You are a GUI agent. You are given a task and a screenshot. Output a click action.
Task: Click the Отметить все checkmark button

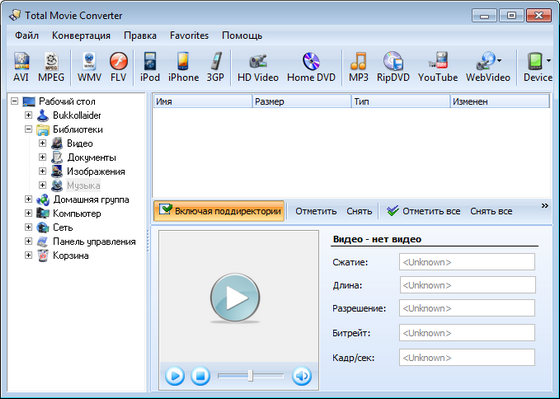coord(424,211)
